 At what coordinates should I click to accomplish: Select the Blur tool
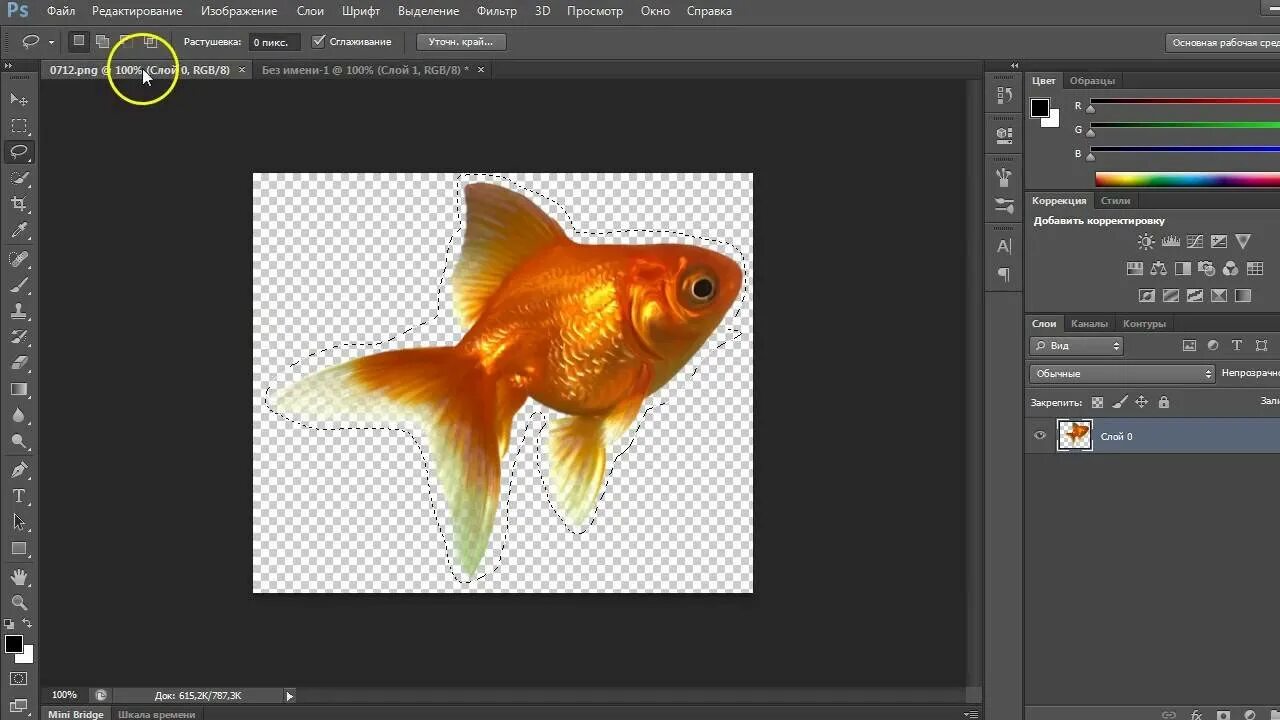19,415
